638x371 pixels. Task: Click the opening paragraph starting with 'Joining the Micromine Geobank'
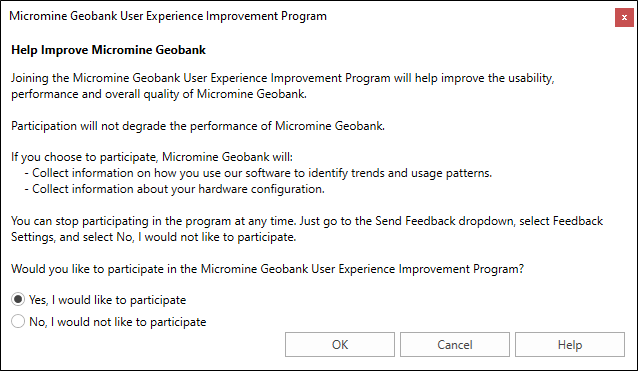click(283, 86)
